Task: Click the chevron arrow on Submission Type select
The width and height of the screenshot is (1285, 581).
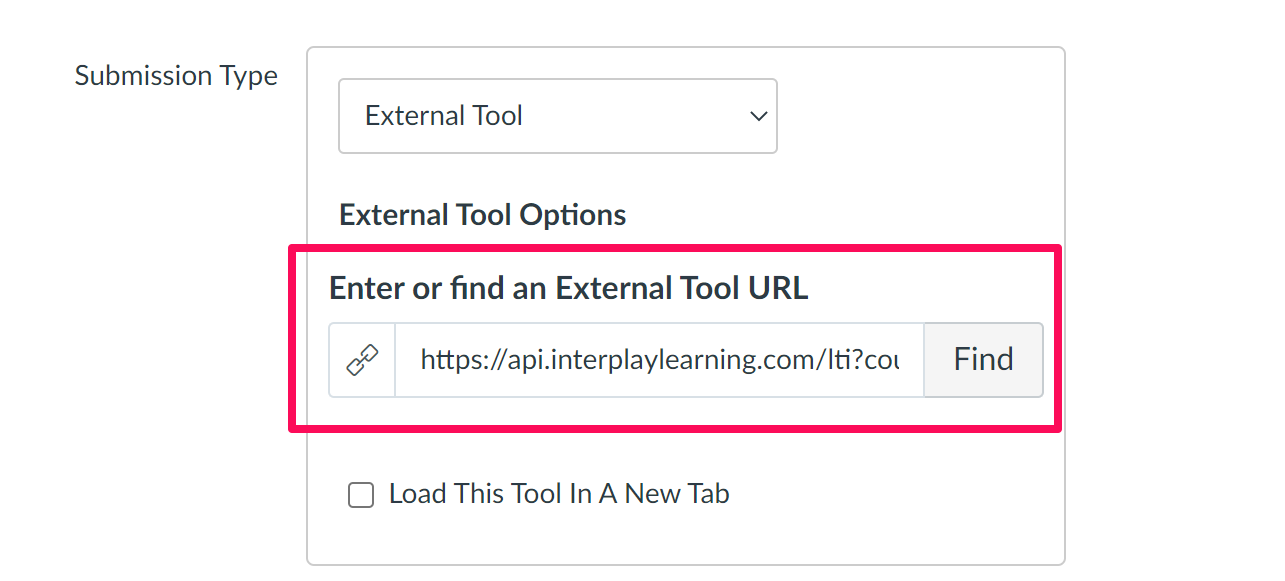Action: [758, 116]
